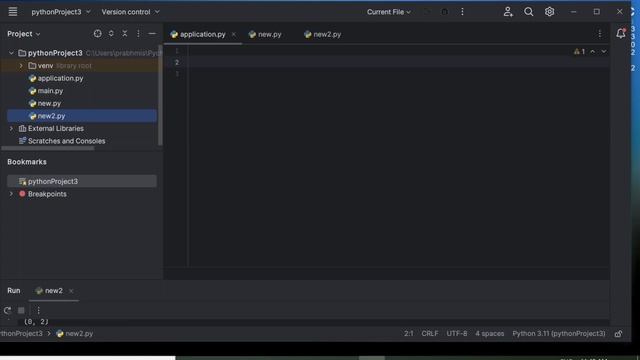640x360 pixels.
Task: Open the main hamburger menu
Action: click(x=13, y=12)
